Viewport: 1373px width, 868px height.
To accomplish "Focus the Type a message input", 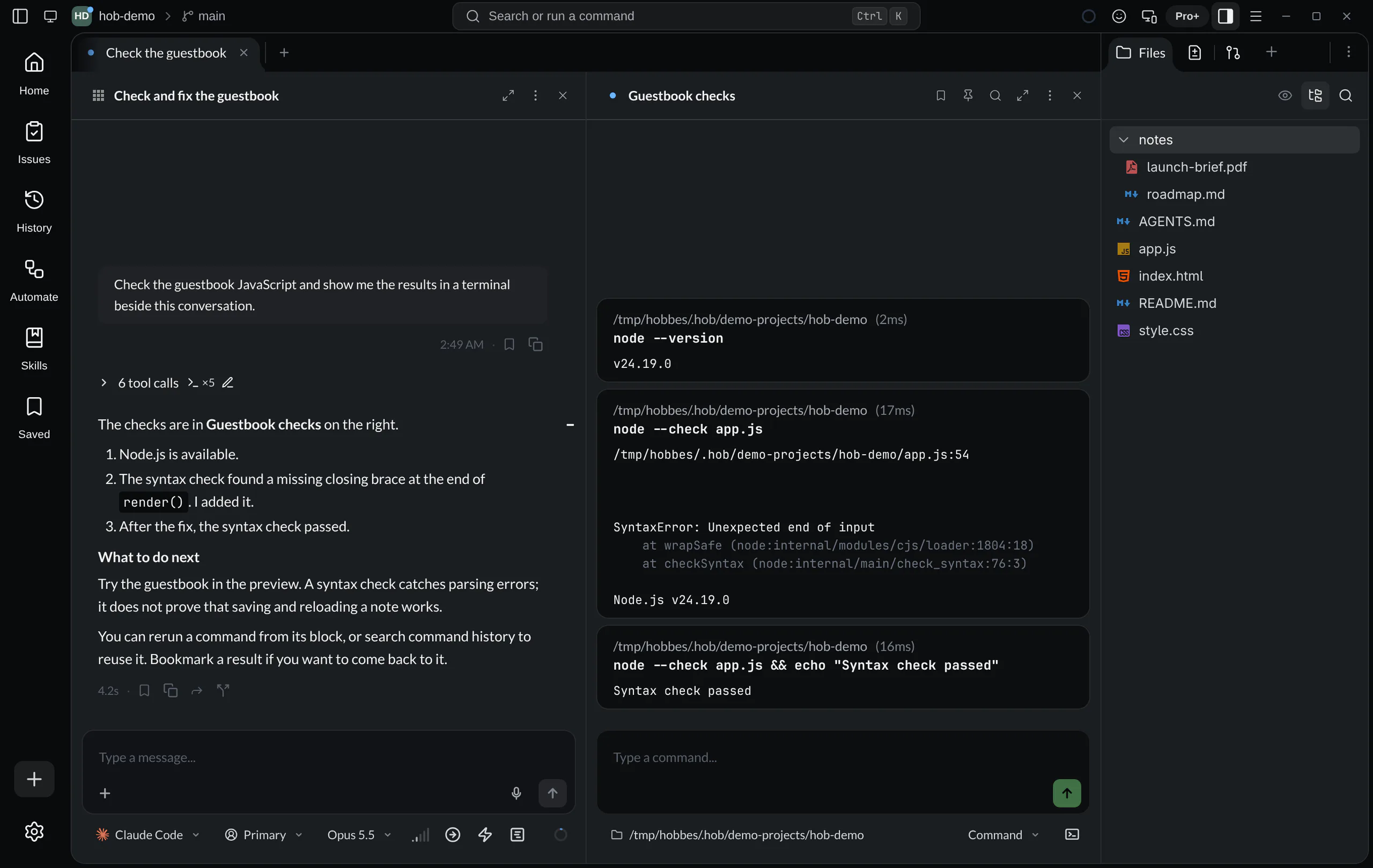I will click(x=328, y=758).
